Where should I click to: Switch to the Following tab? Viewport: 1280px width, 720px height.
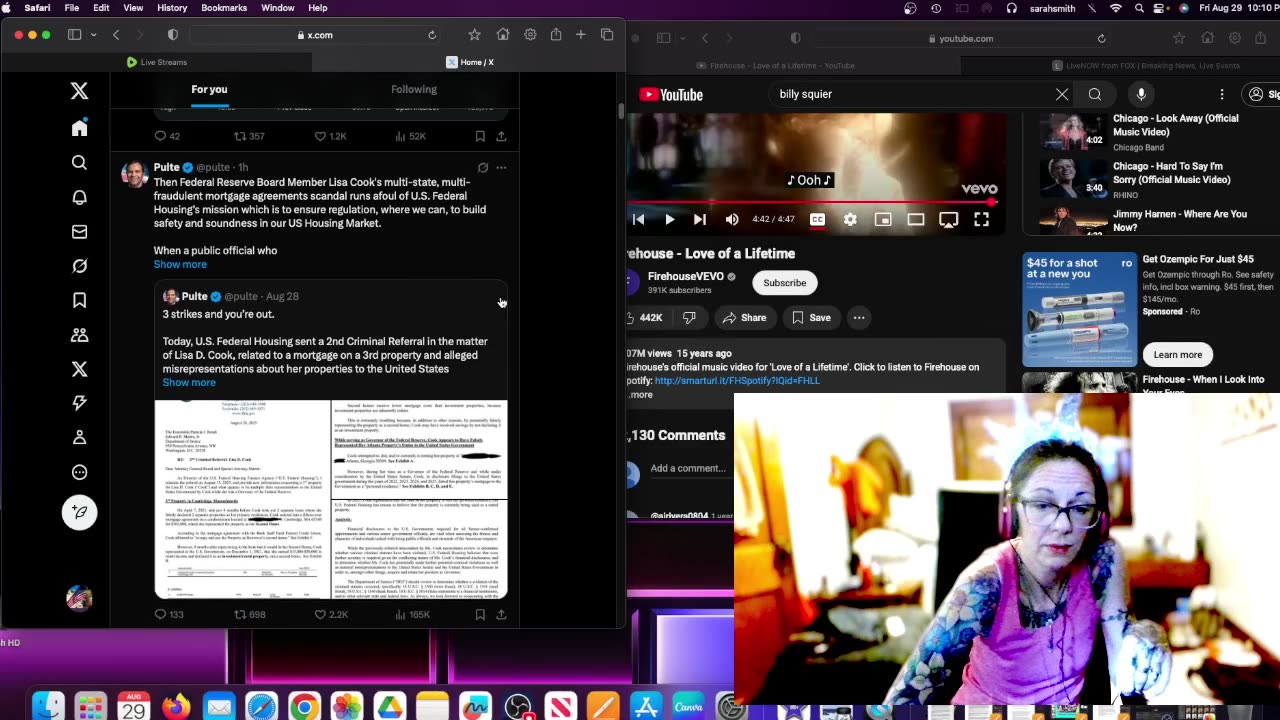click(414, 89)
